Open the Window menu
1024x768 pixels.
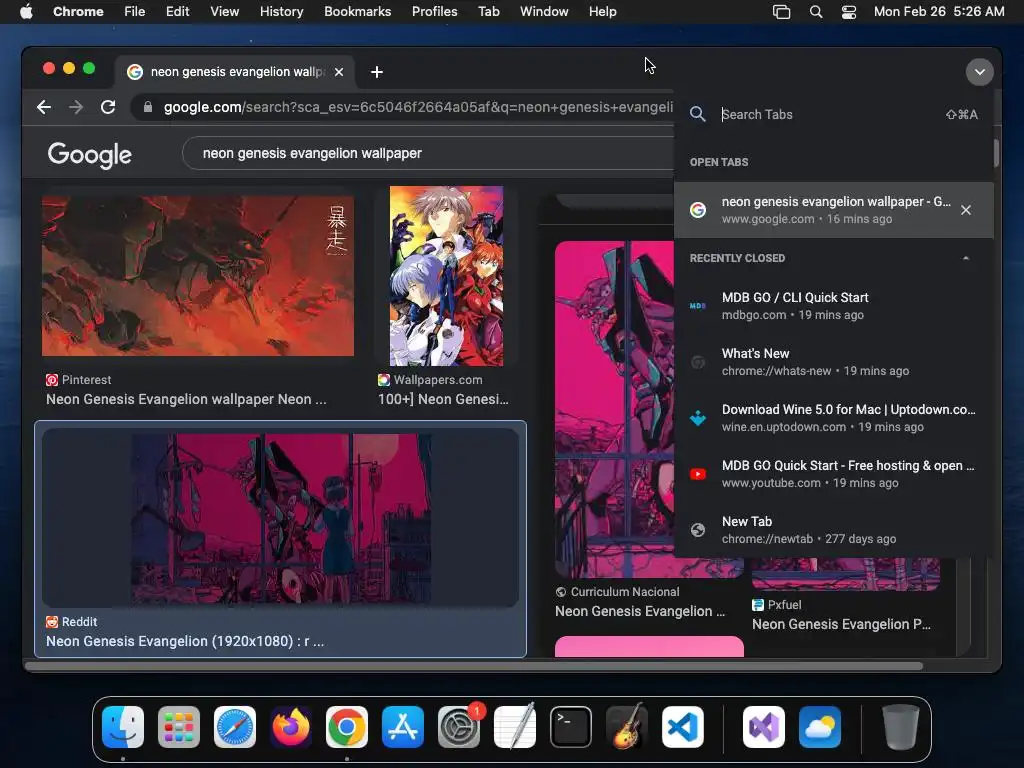(x=544, y=12)
